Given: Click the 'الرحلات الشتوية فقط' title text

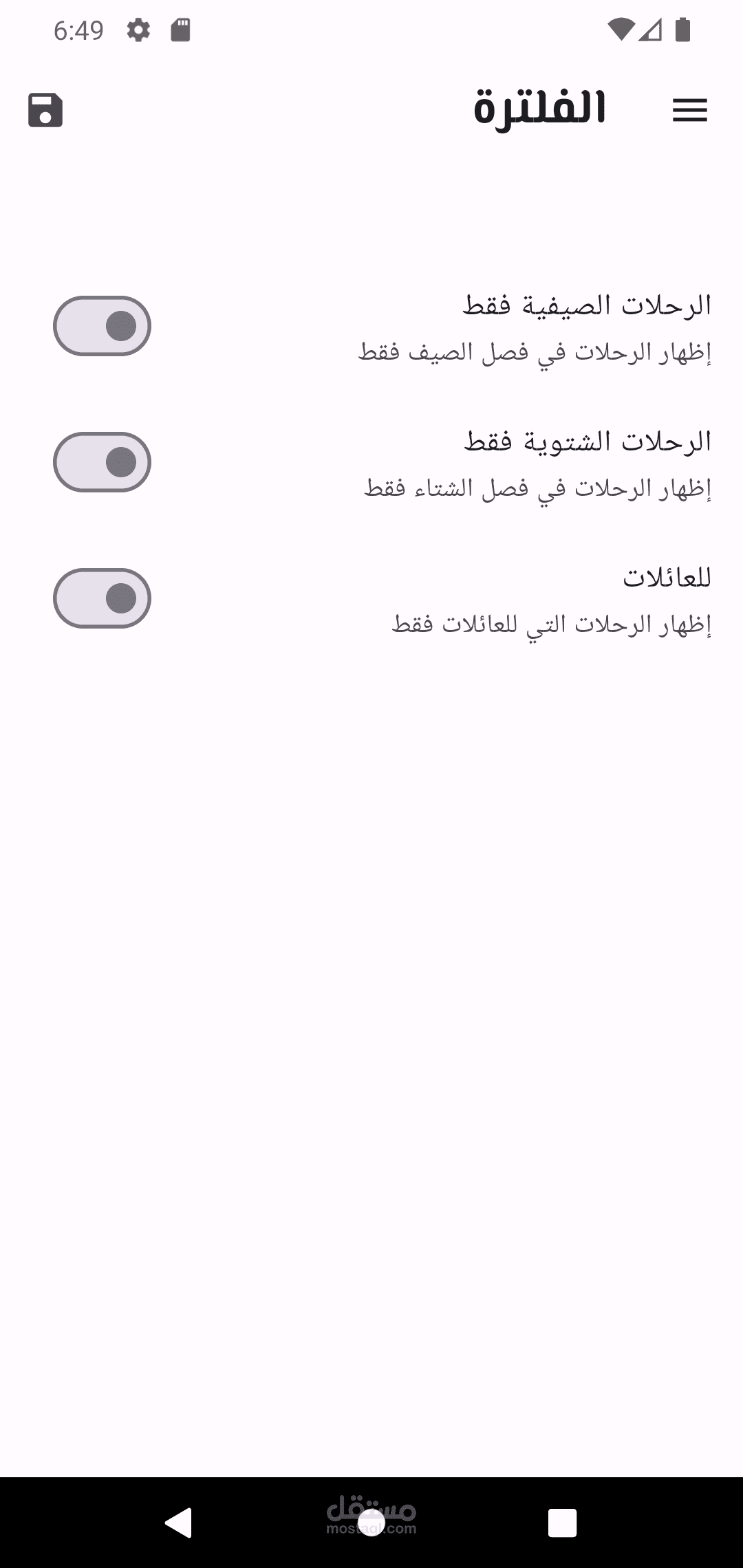Looking at the screenshot, I should click(x=588, y=442).
